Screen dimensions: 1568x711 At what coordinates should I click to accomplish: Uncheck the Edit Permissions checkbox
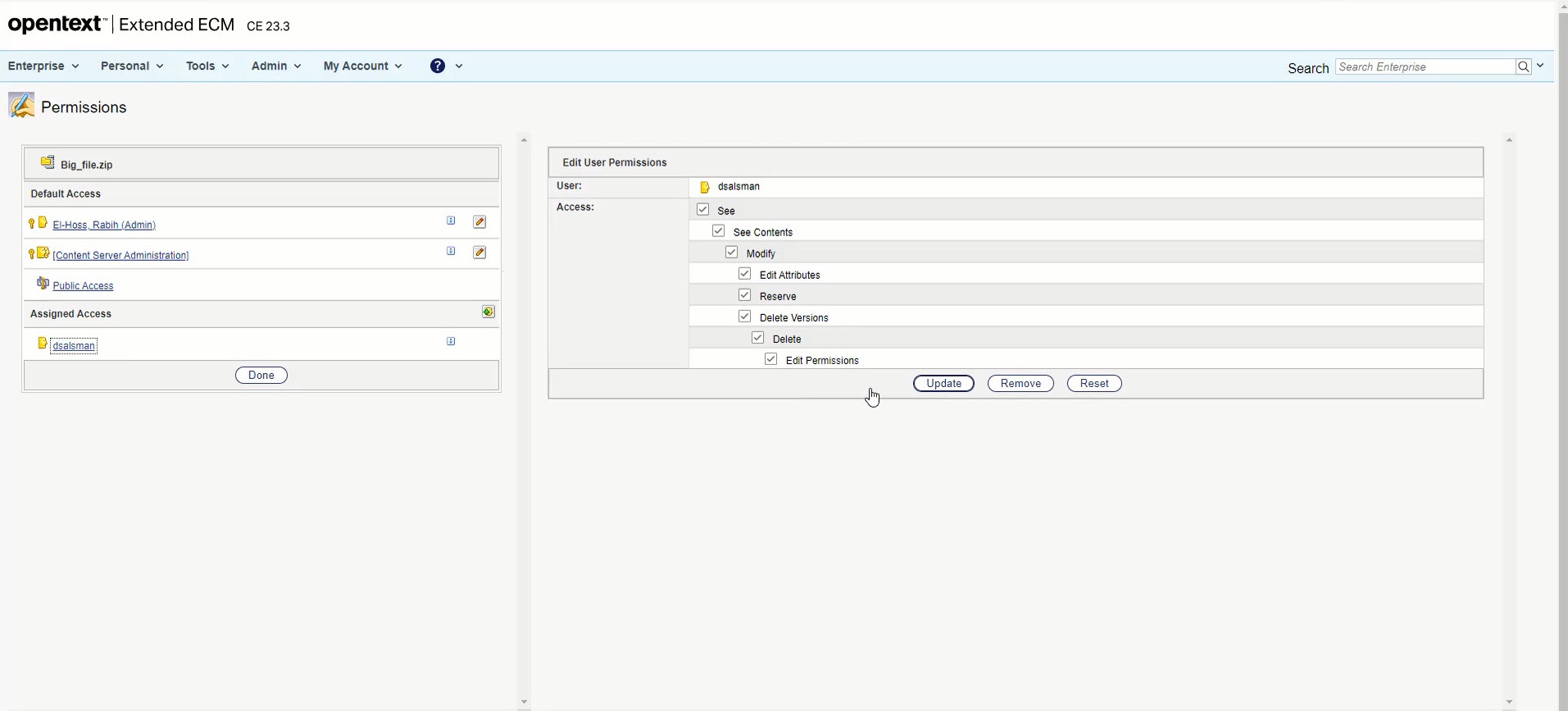[771, 359]
